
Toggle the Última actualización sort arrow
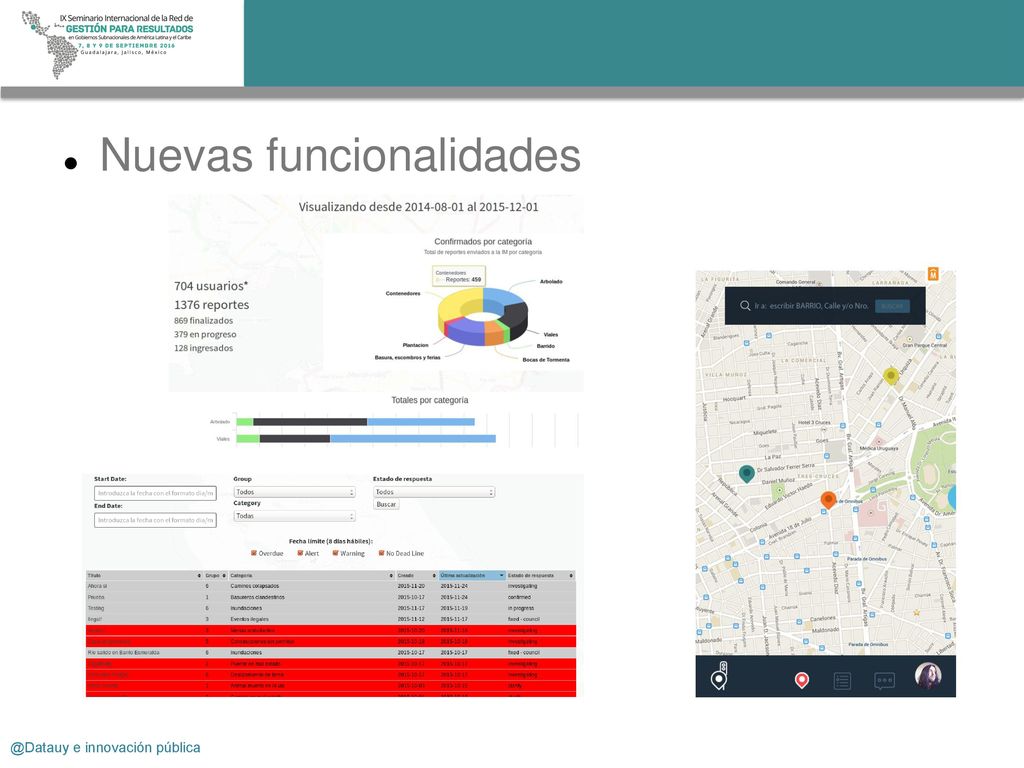point(502,575)
